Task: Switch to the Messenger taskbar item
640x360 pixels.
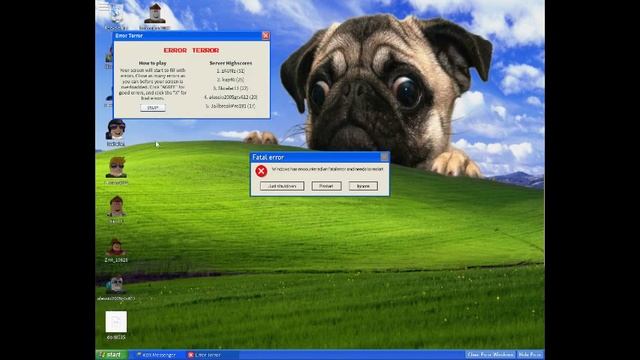Action: pyautogui.click(x=156, y=355)
